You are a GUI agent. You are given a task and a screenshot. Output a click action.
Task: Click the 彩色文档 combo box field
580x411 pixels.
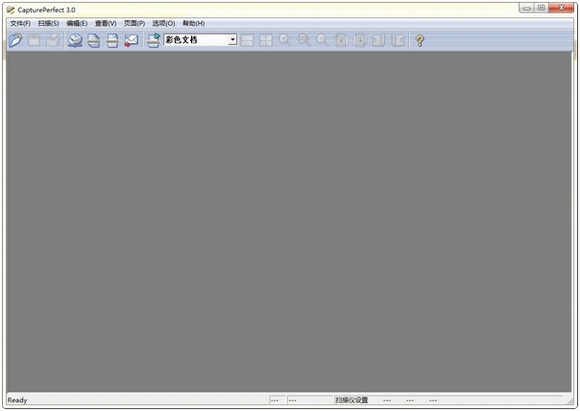coord(200,39)
